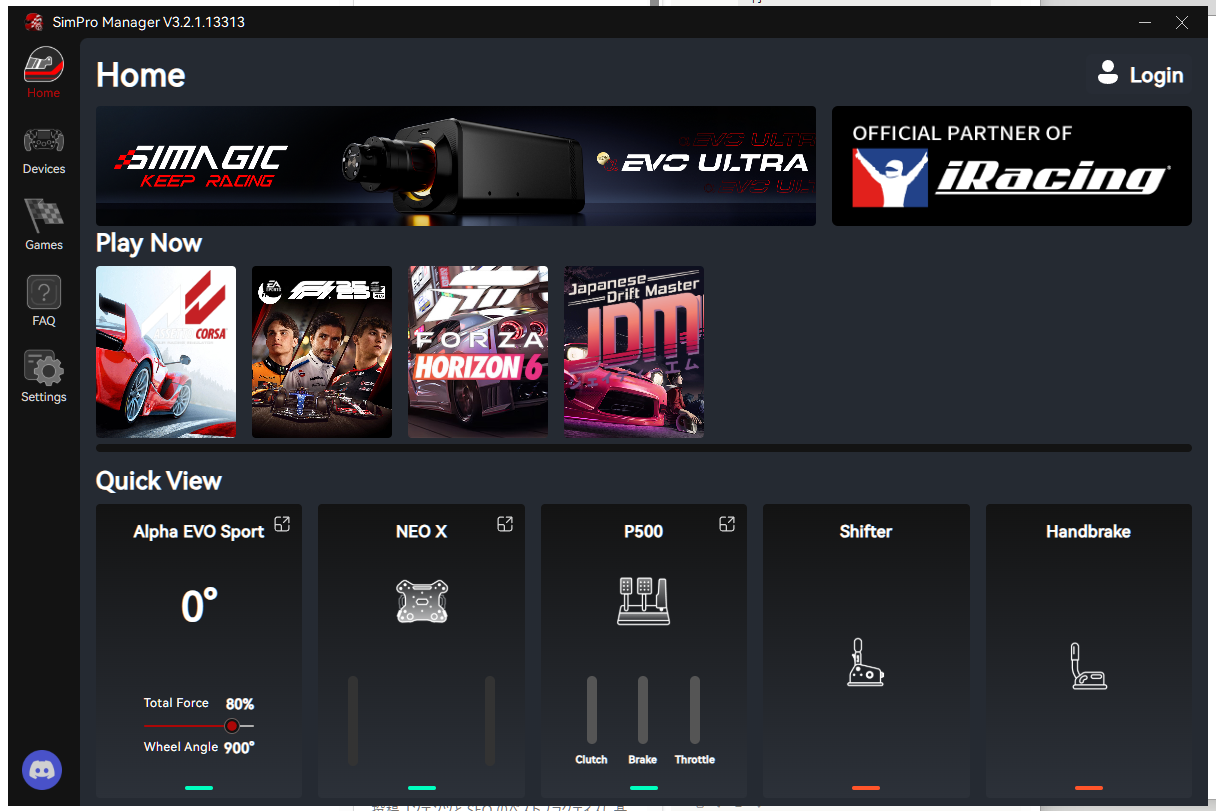Click the P500 green status indicator
1216x811 pixels.
pos(643,788)
